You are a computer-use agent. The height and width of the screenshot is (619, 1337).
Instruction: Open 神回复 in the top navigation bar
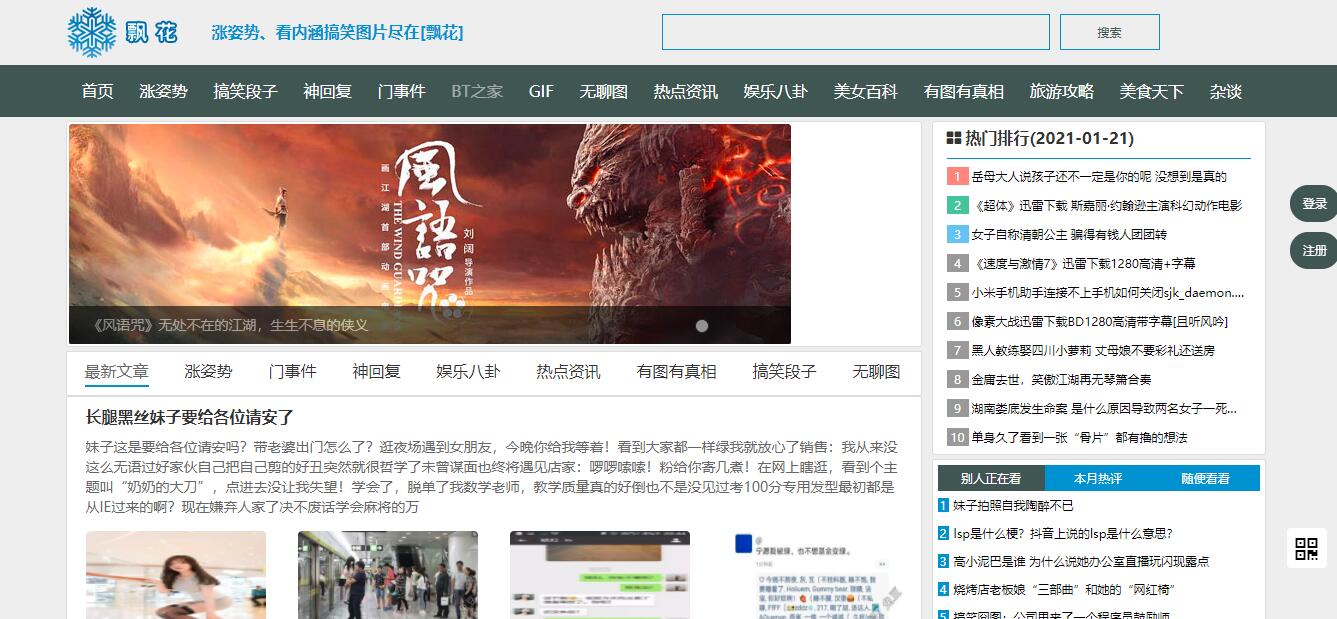[328, 91]
